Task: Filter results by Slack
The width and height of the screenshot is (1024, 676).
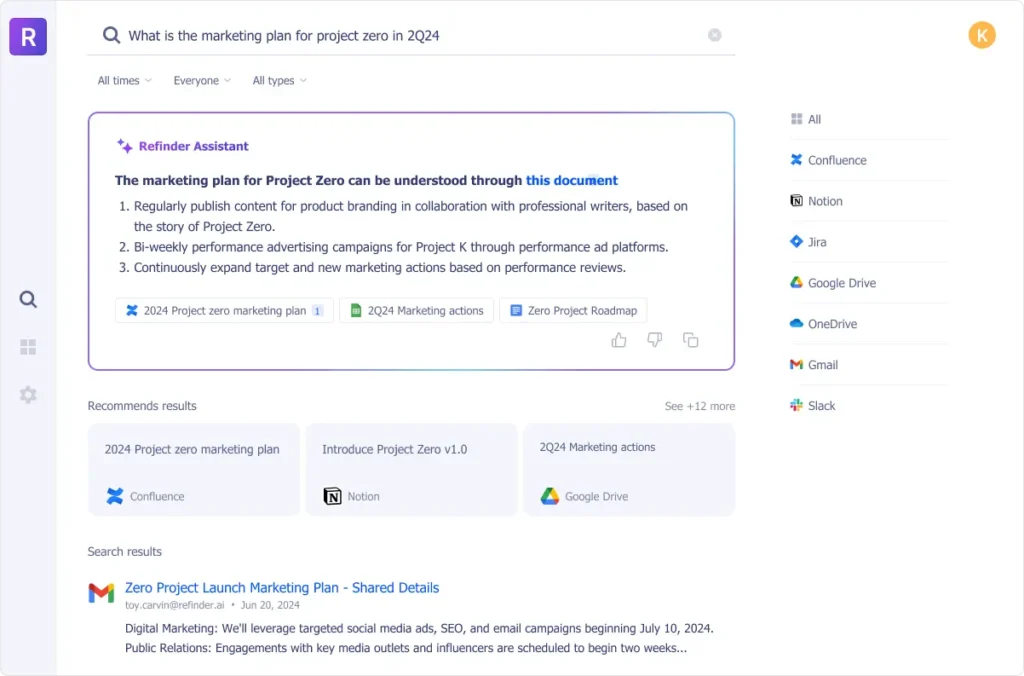Action: click(x=869, y=406)
